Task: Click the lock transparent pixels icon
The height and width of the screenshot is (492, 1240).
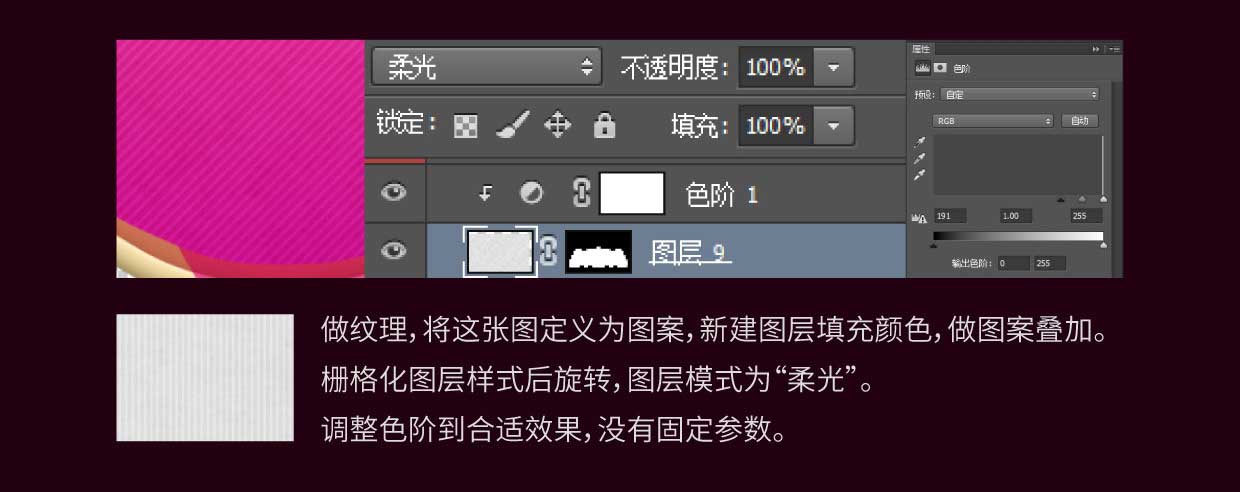Action: (x=466, y=126)
